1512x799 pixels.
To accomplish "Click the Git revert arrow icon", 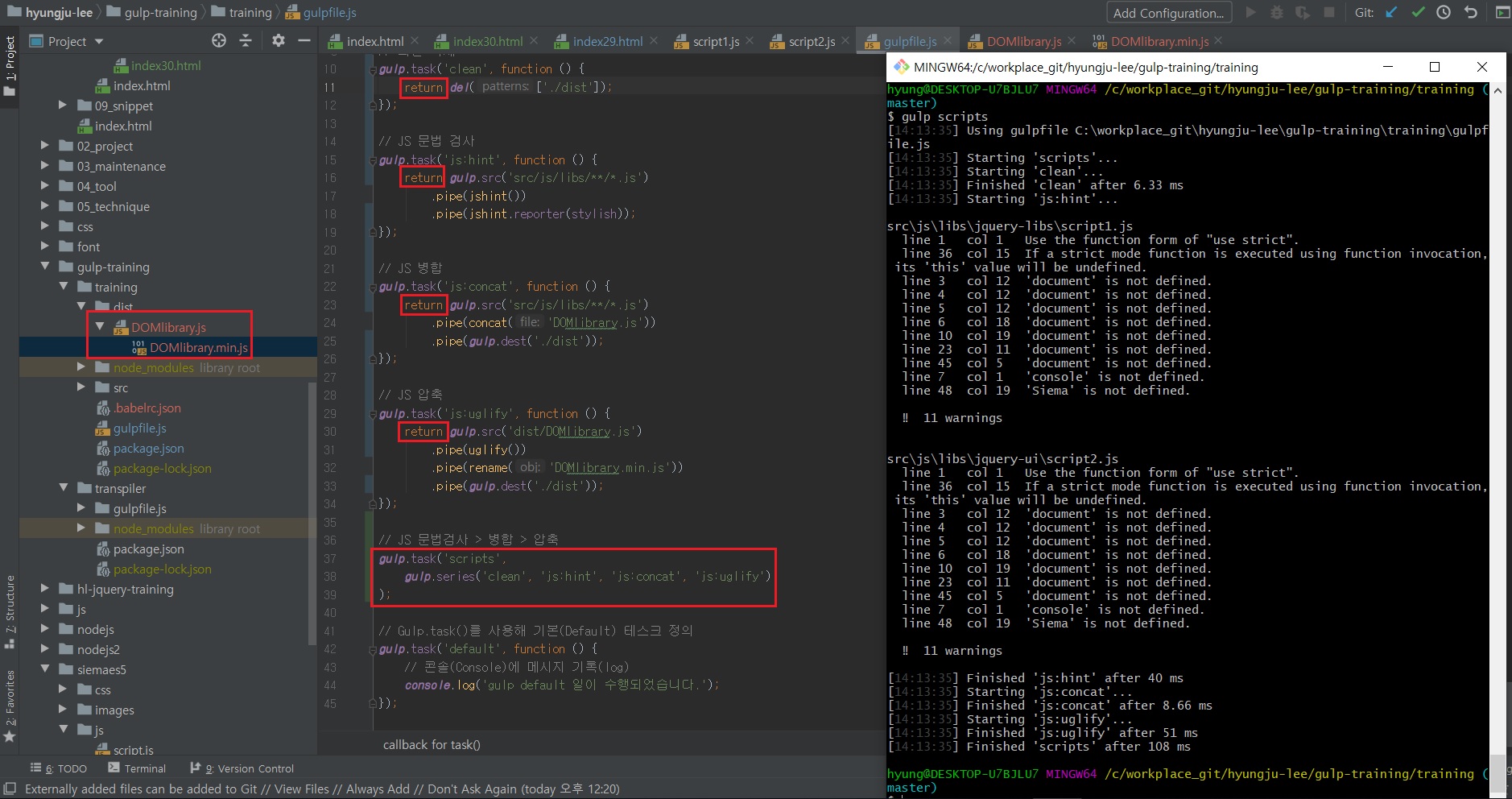I will click(1471, 12).
